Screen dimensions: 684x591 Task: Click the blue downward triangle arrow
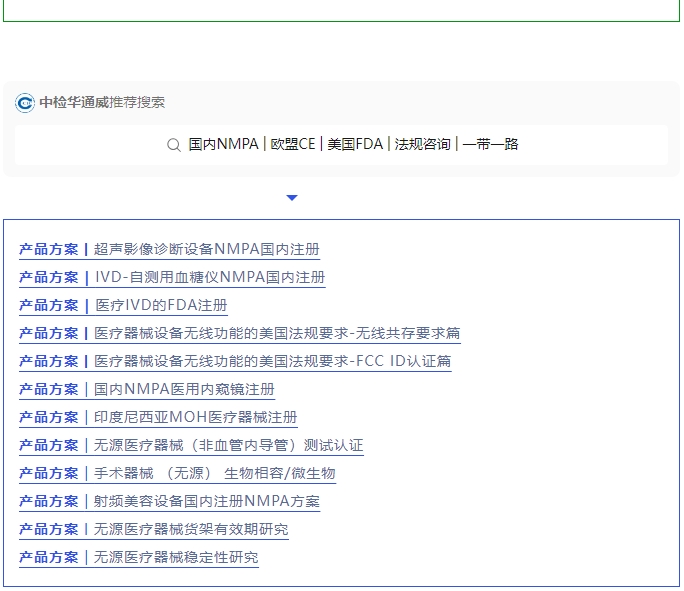pos(292,198)
